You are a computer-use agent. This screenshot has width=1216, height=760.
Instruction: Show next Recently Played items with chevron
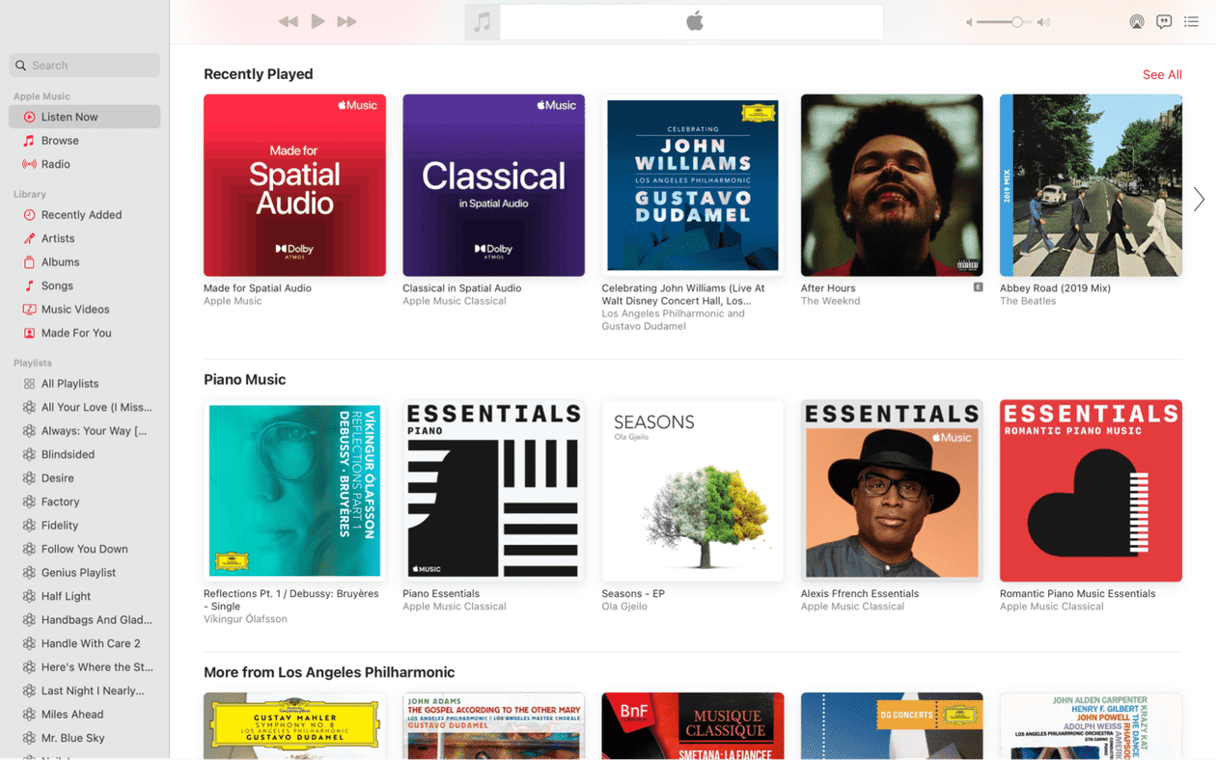pos(1199,199)
